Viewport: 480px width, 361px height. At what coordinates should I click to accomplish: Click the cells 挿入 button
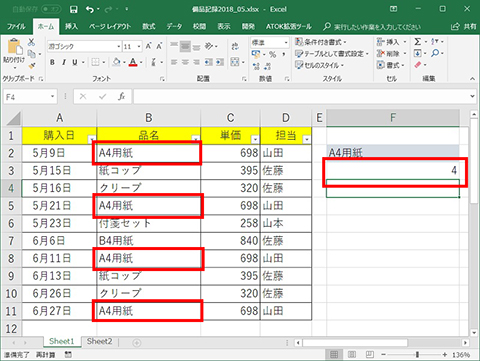coord(392,42)
